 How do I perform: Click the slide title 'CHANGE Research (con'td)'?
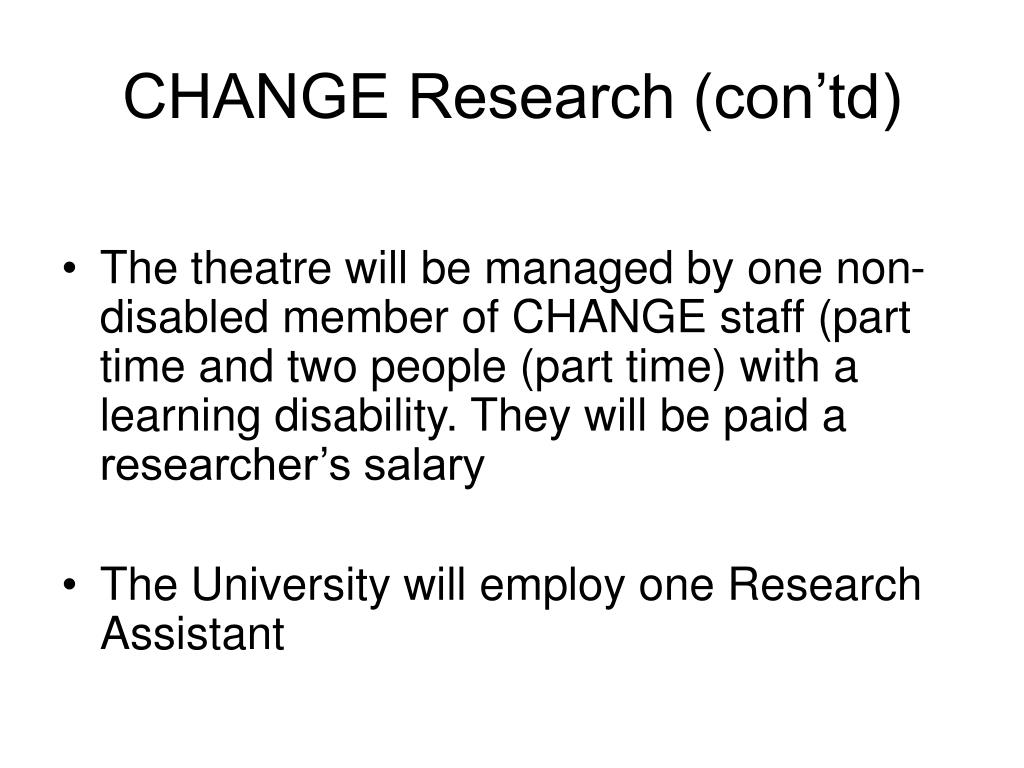[512, 98]
